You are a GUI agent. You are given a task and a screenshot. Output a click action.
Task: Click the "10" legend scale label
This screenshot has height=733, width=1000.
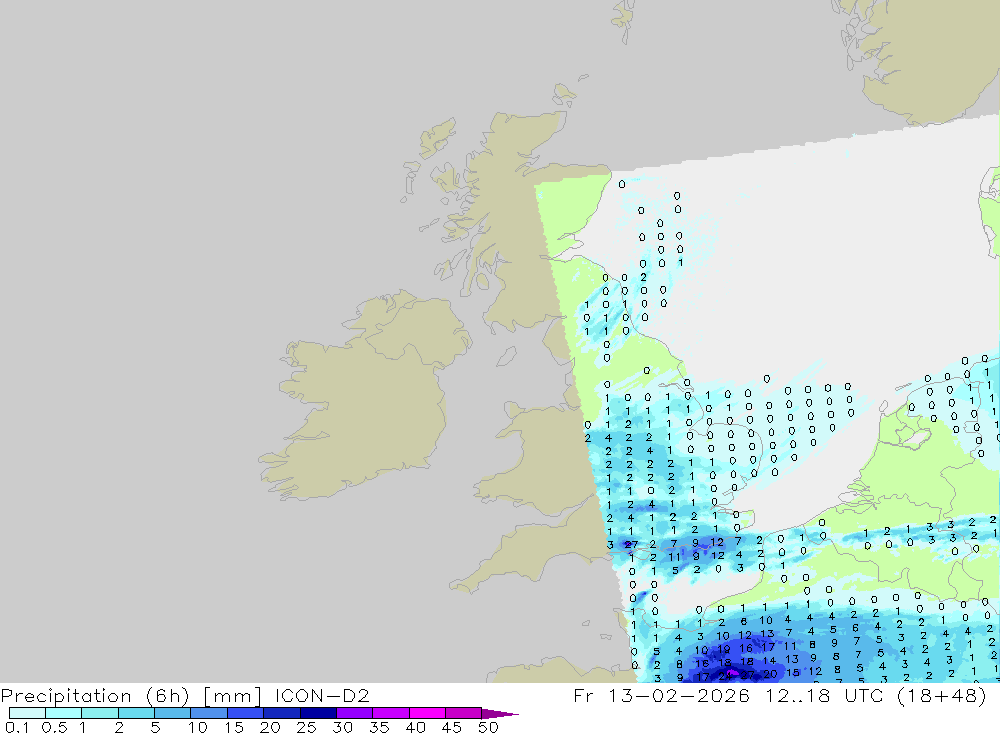pos(198,727)
